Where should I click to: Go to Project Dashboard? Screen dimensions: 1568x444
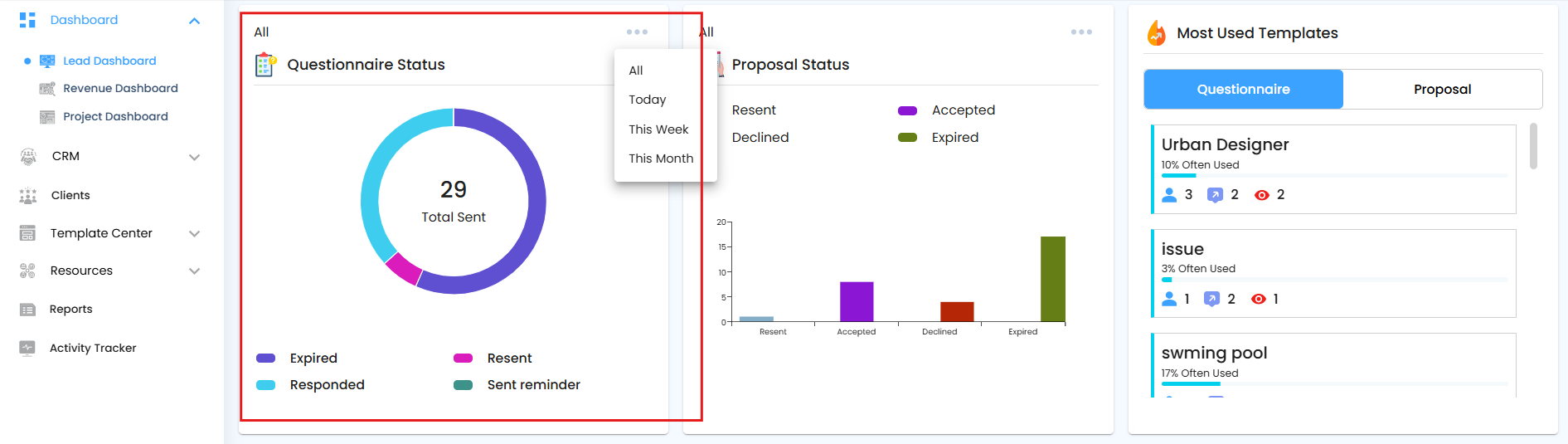pos(115,117)
